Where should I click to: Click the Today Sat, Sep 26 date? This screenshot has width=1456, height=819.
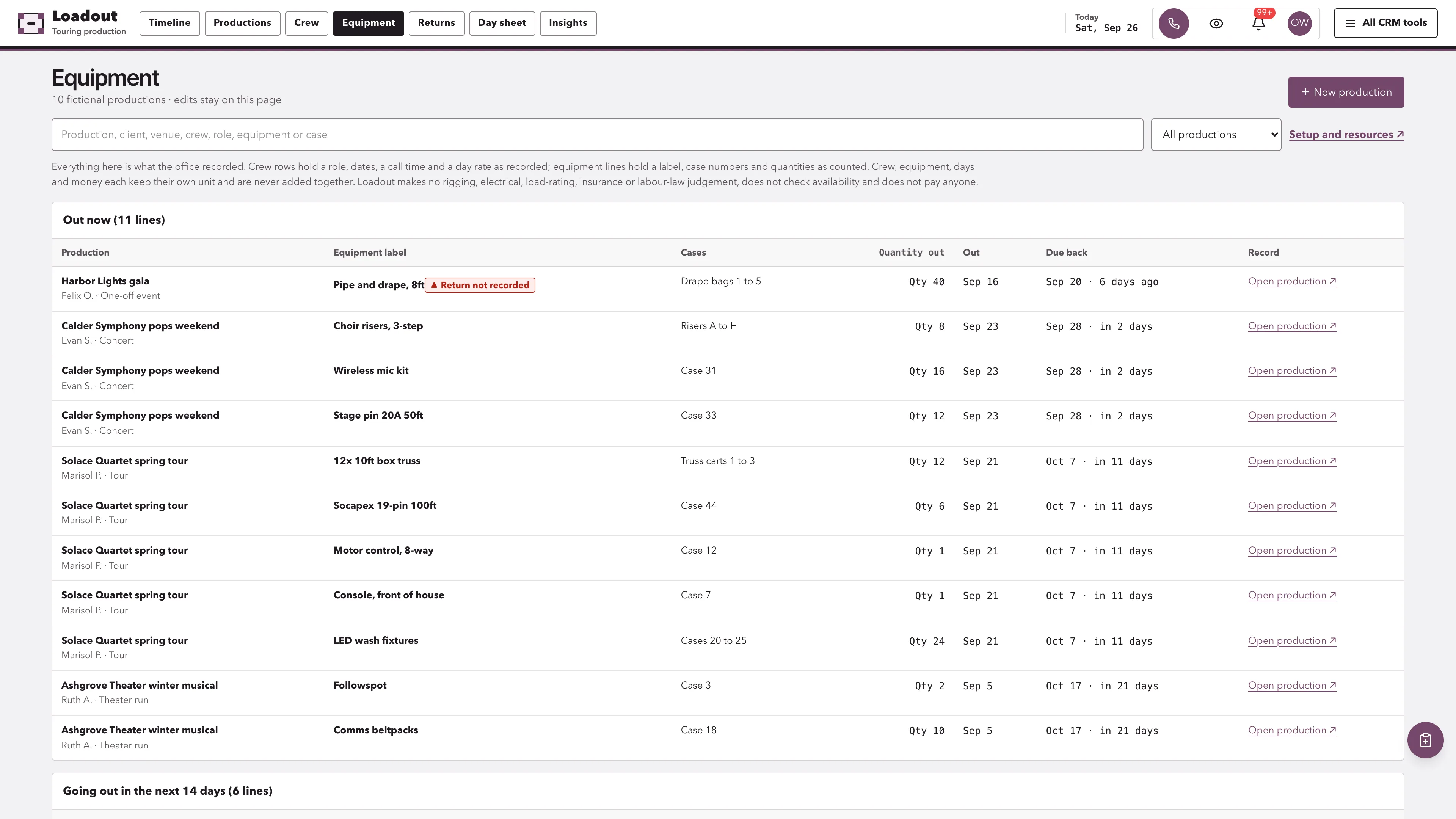click(x=1106, y=23)
